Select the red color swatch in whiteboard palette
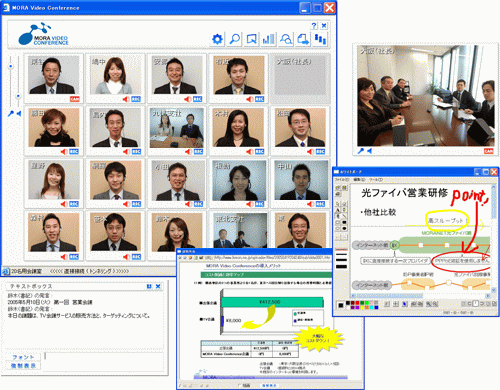The width and height of the screenshot is (500, 390). click(x=357, y=303)
